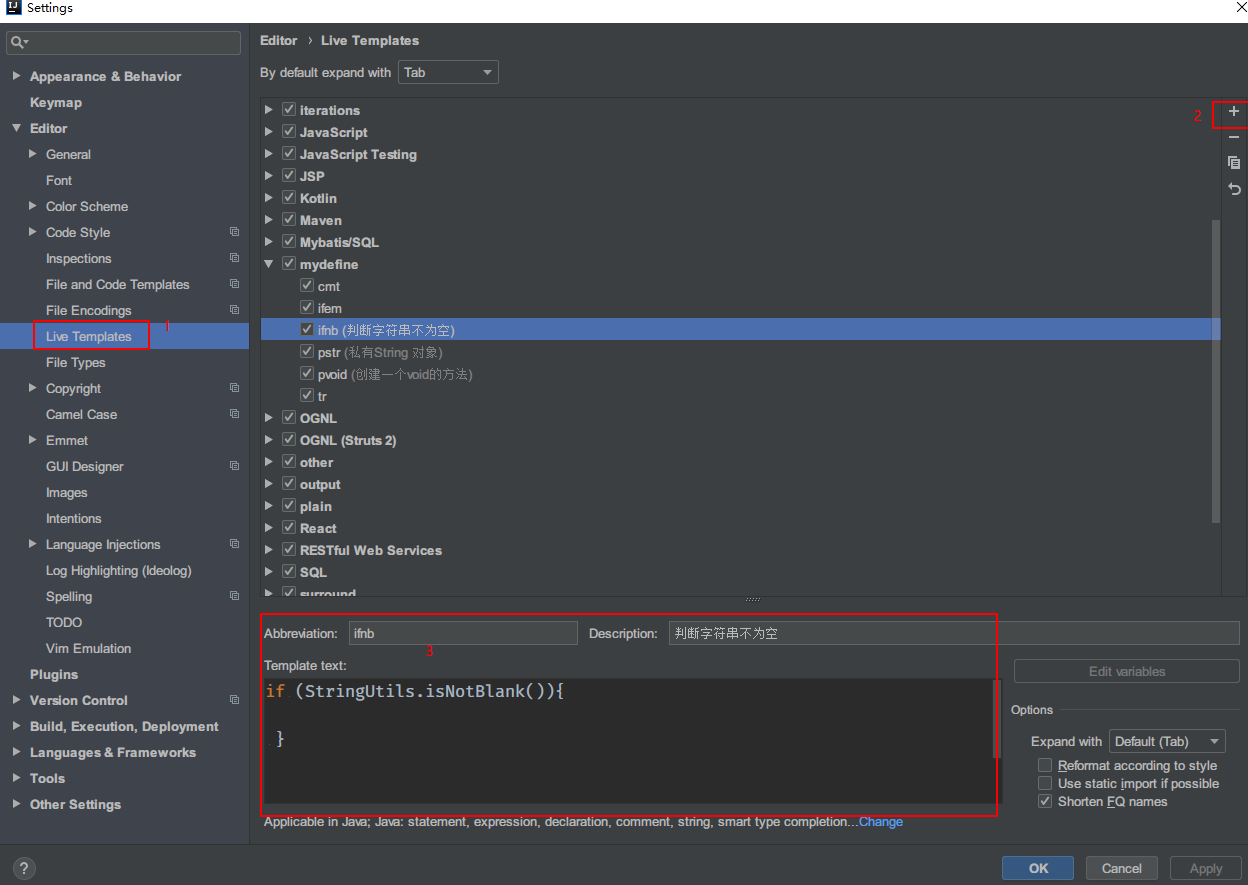Disable the cmt template checkbox

(307, 286)
